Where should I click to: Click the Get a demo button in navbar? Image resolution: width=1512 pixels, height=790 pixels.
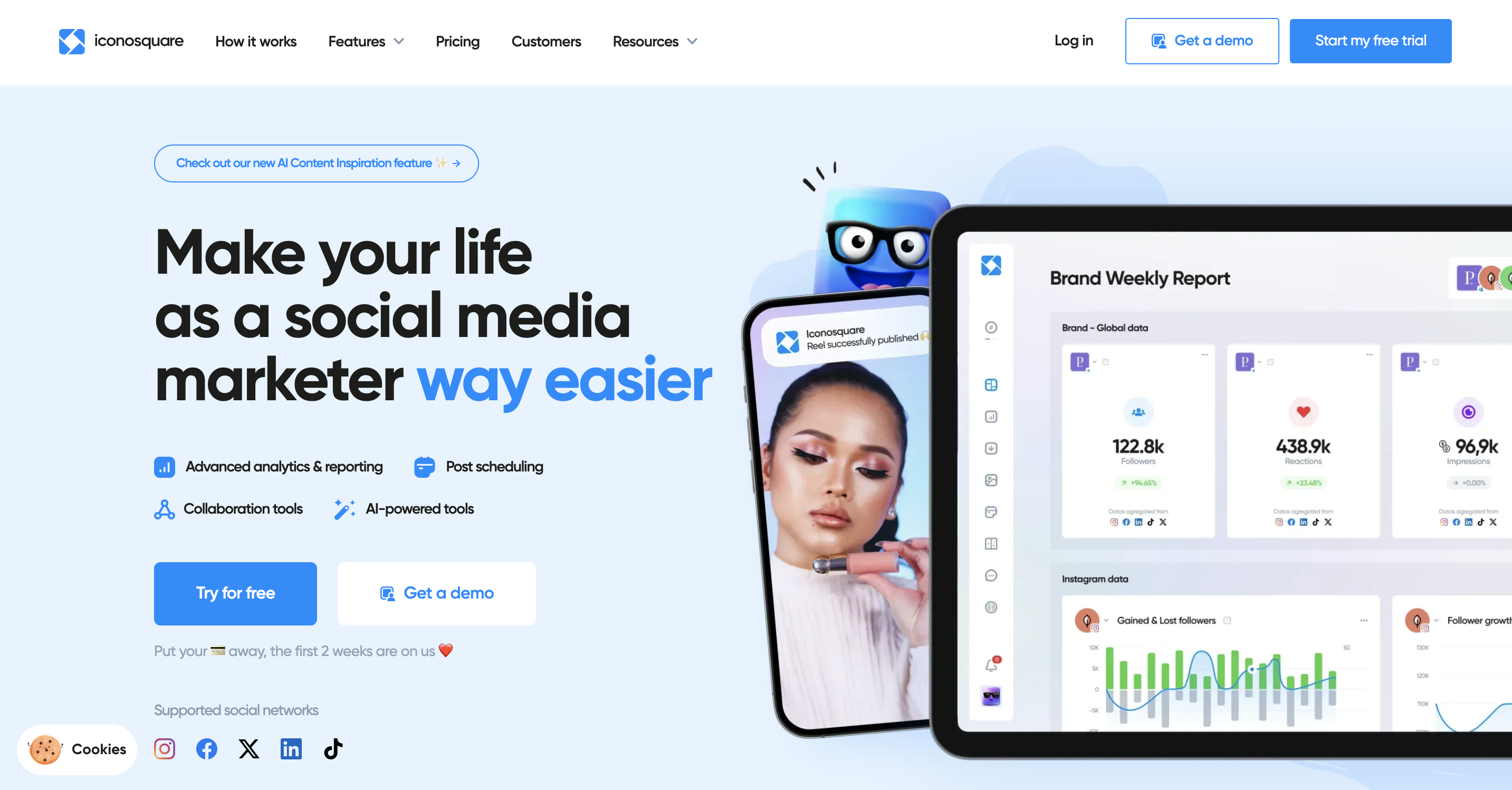point(1200,40)
